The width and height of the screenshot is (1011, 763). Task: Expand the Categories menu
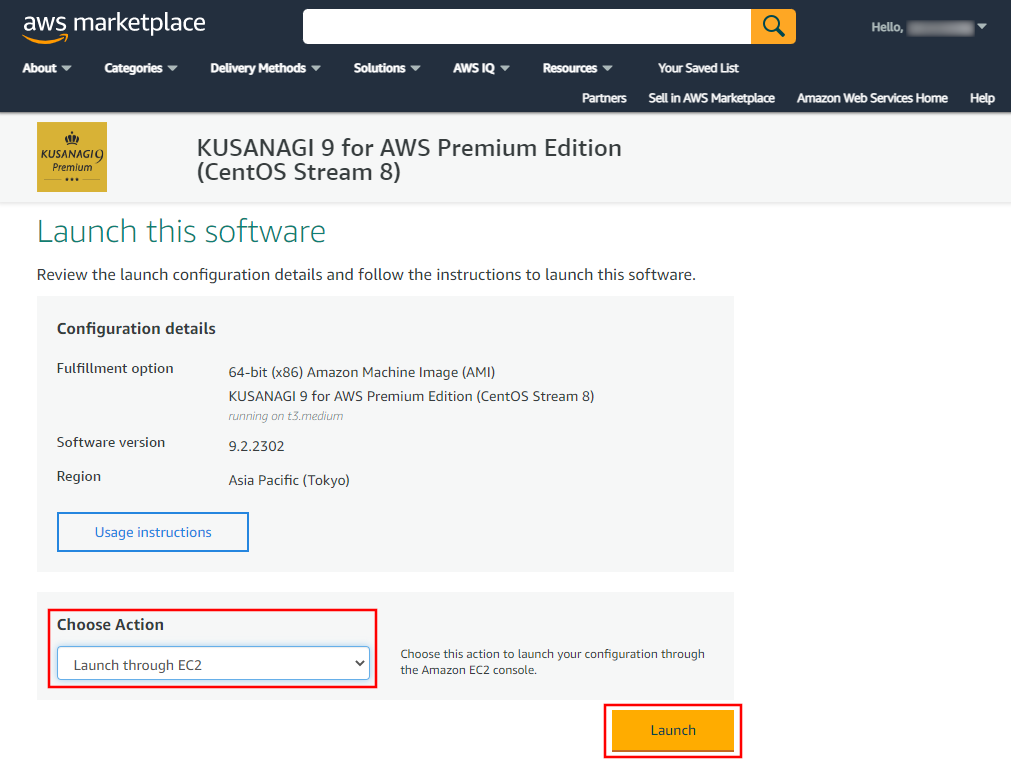click(x=141, y=68)
